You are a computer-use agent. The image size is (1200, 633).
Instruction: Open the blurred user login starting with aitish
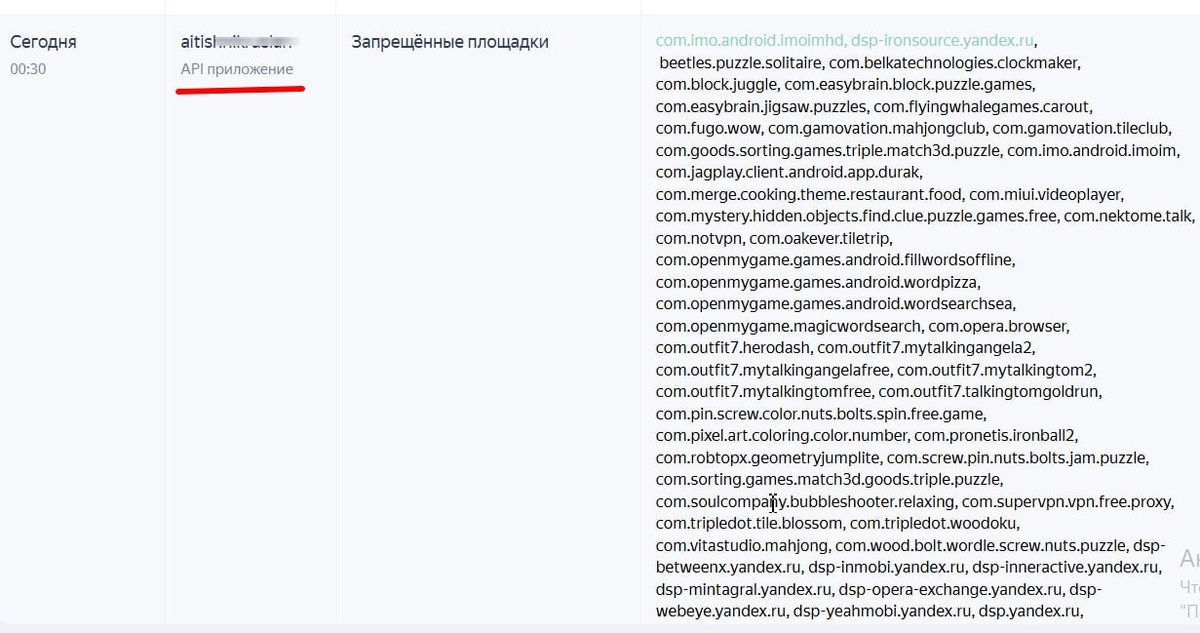coord(239,42)
